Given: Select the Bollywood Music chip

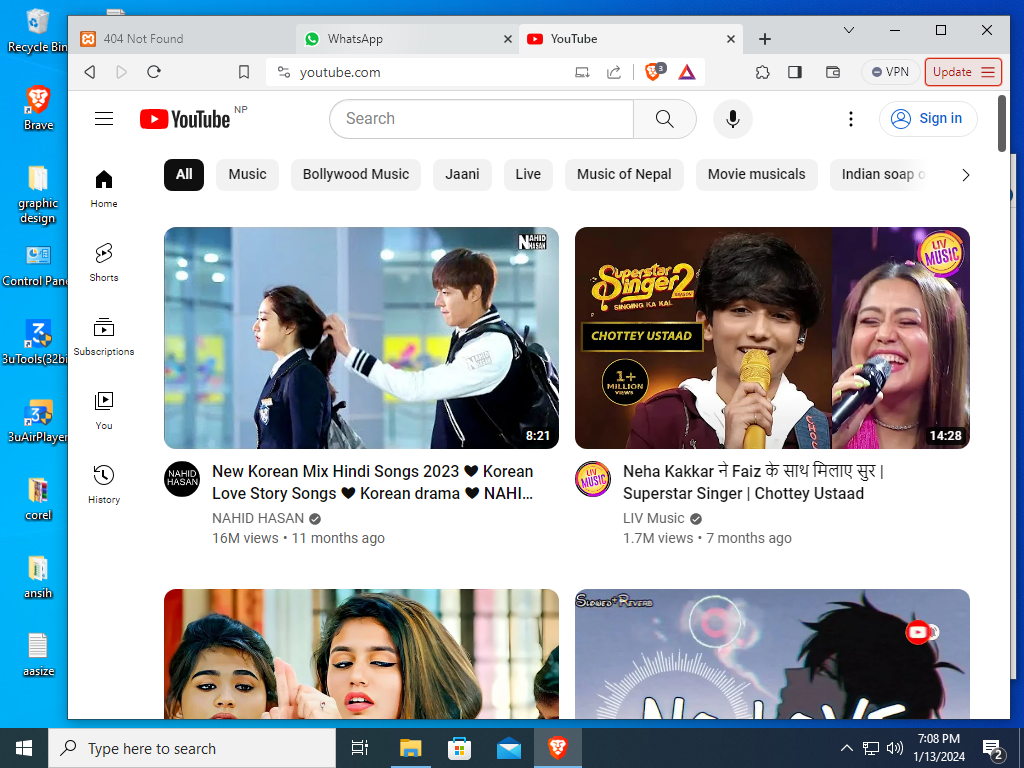Looking at the screenshot, I should [x=356, y=174].
